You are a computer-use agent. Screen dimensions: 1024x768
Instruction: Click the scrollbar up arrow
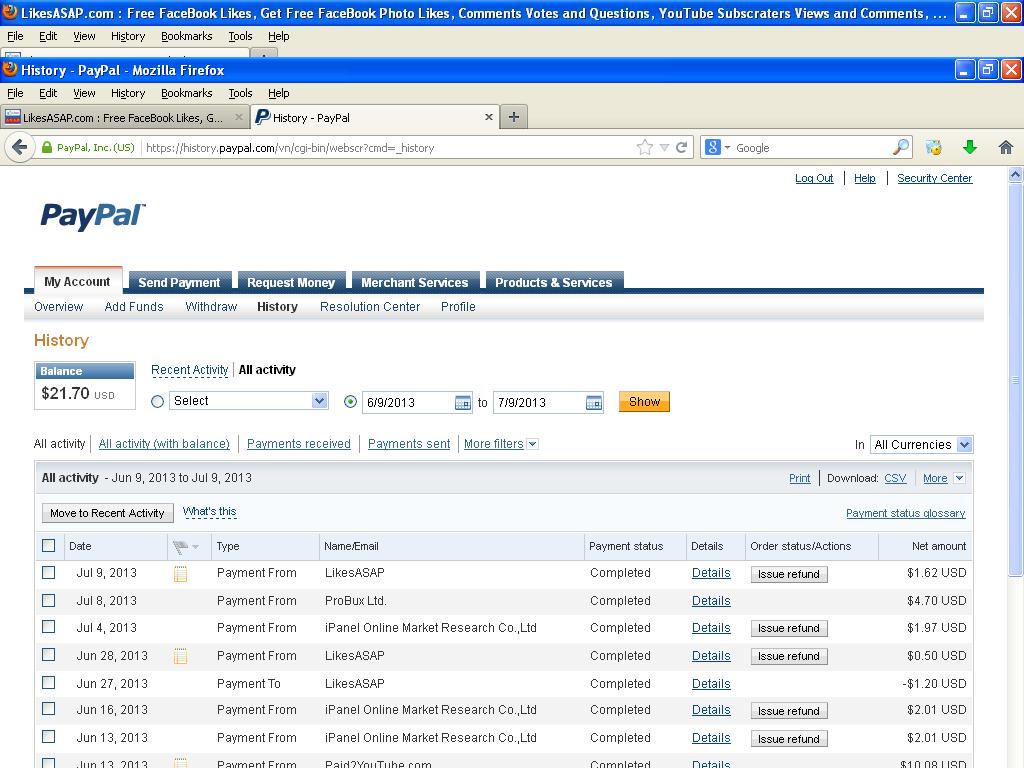(x=1015, y=174)
